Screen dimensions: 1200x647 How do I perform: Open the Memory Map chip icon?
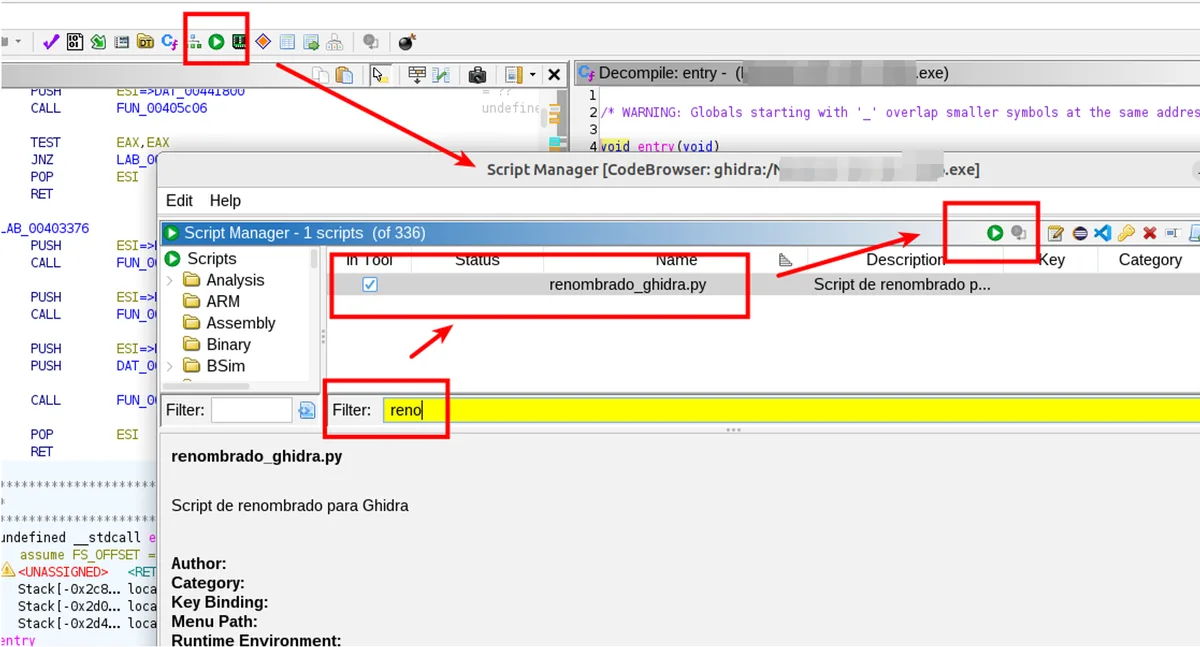point(239,42)
